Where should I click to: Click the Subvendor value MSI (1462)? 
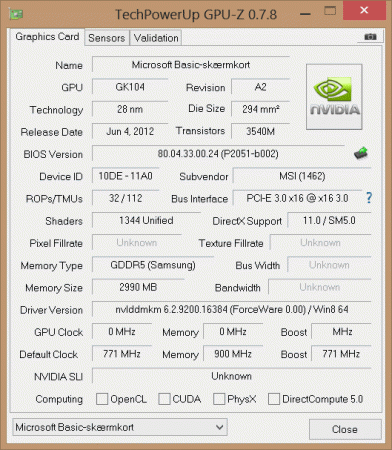click(302, 176)
